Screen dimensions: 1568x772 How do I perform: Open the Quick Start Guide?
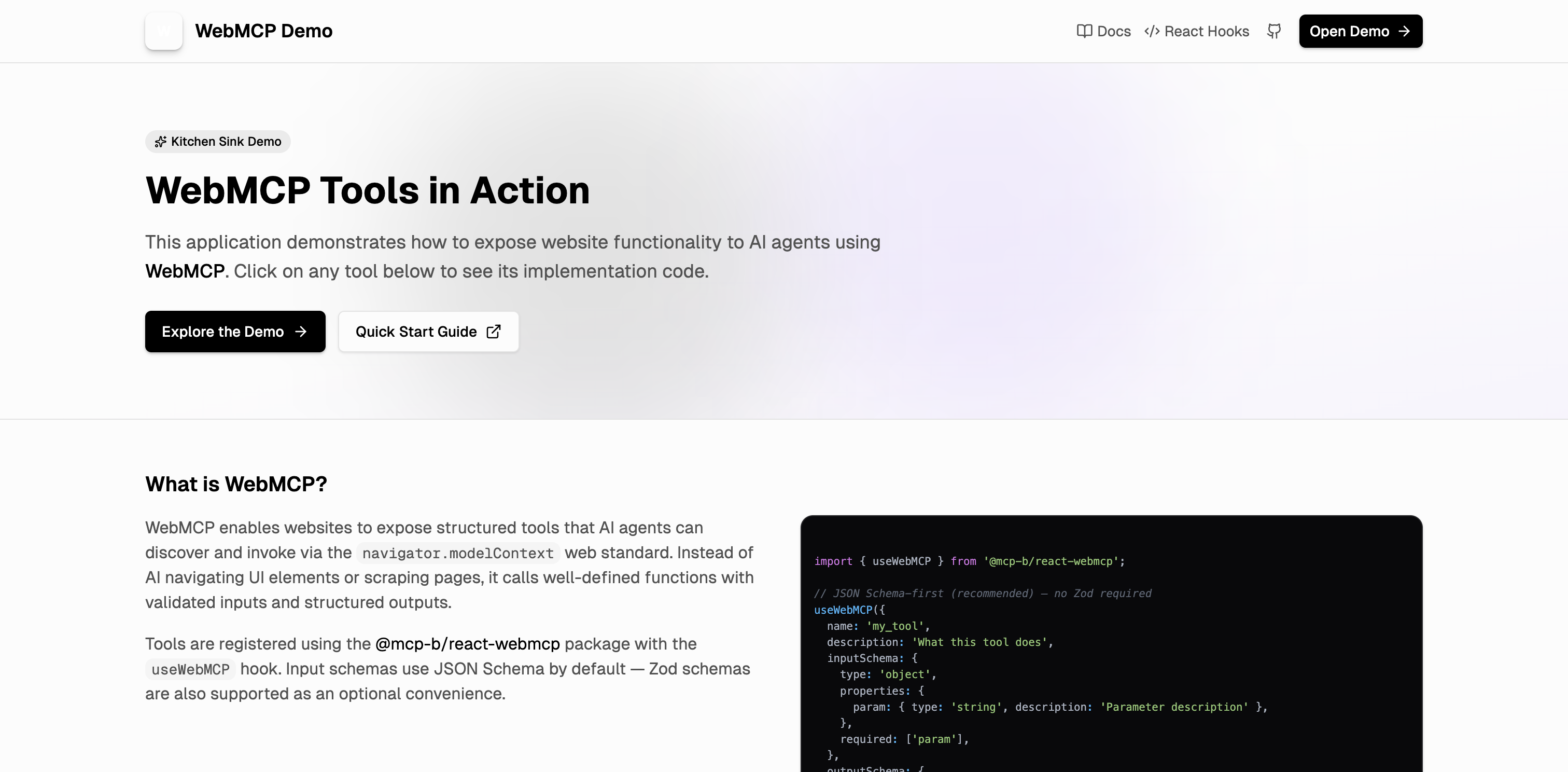[x=428, y=332]
